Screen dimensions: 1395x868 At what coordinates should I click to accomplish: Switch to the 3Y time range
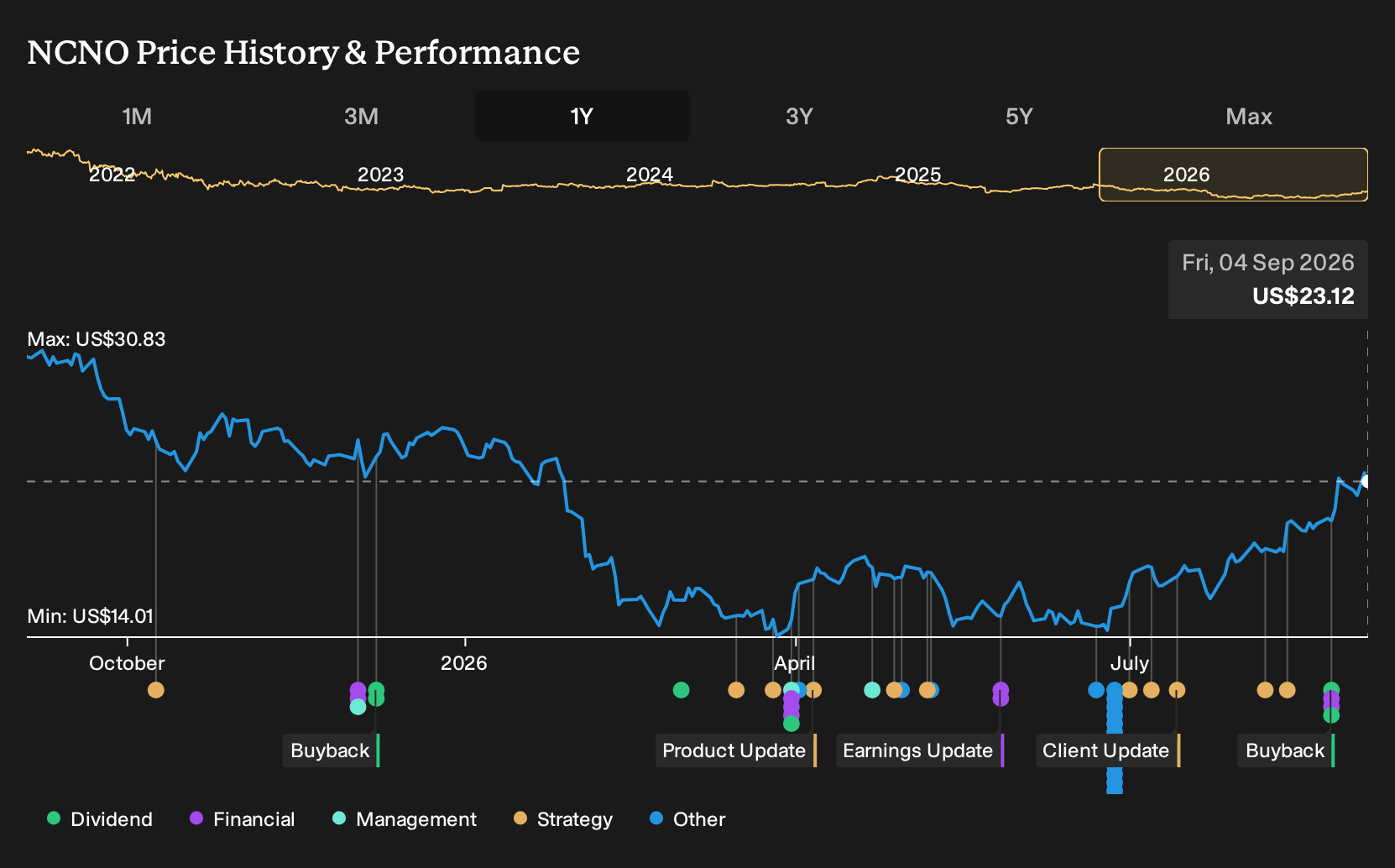point(799,116)
